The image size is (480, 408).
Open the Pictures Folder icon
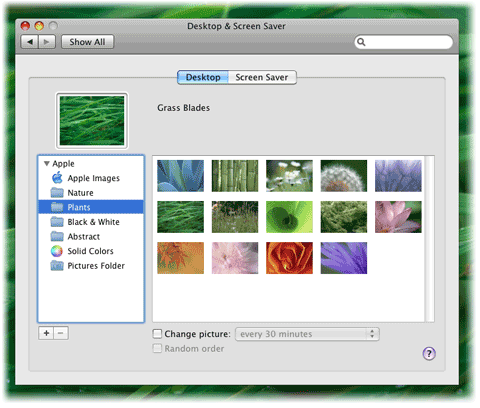[57, 266]
